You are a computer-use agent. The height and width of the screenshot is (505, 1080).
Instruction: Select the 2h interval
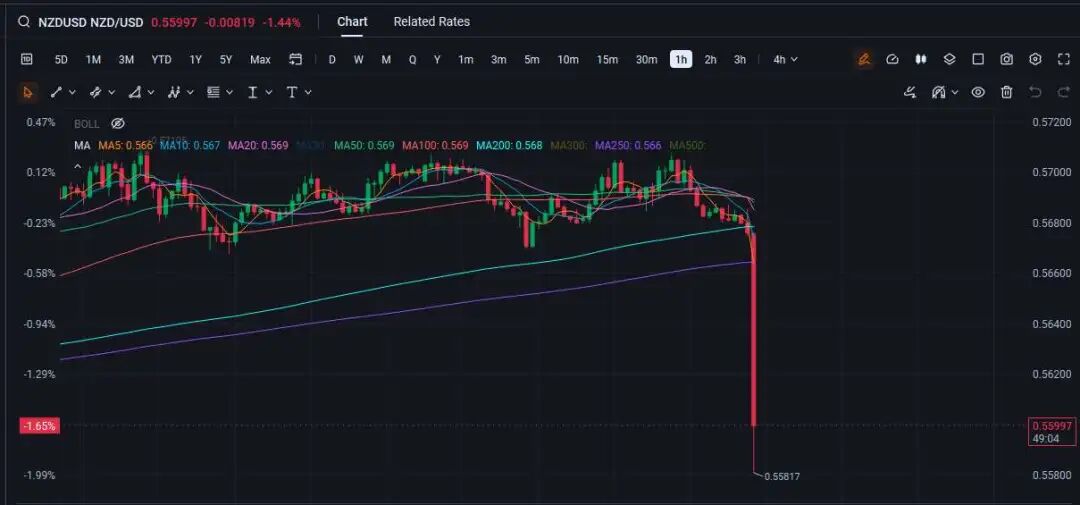click(x=710, y=59)
